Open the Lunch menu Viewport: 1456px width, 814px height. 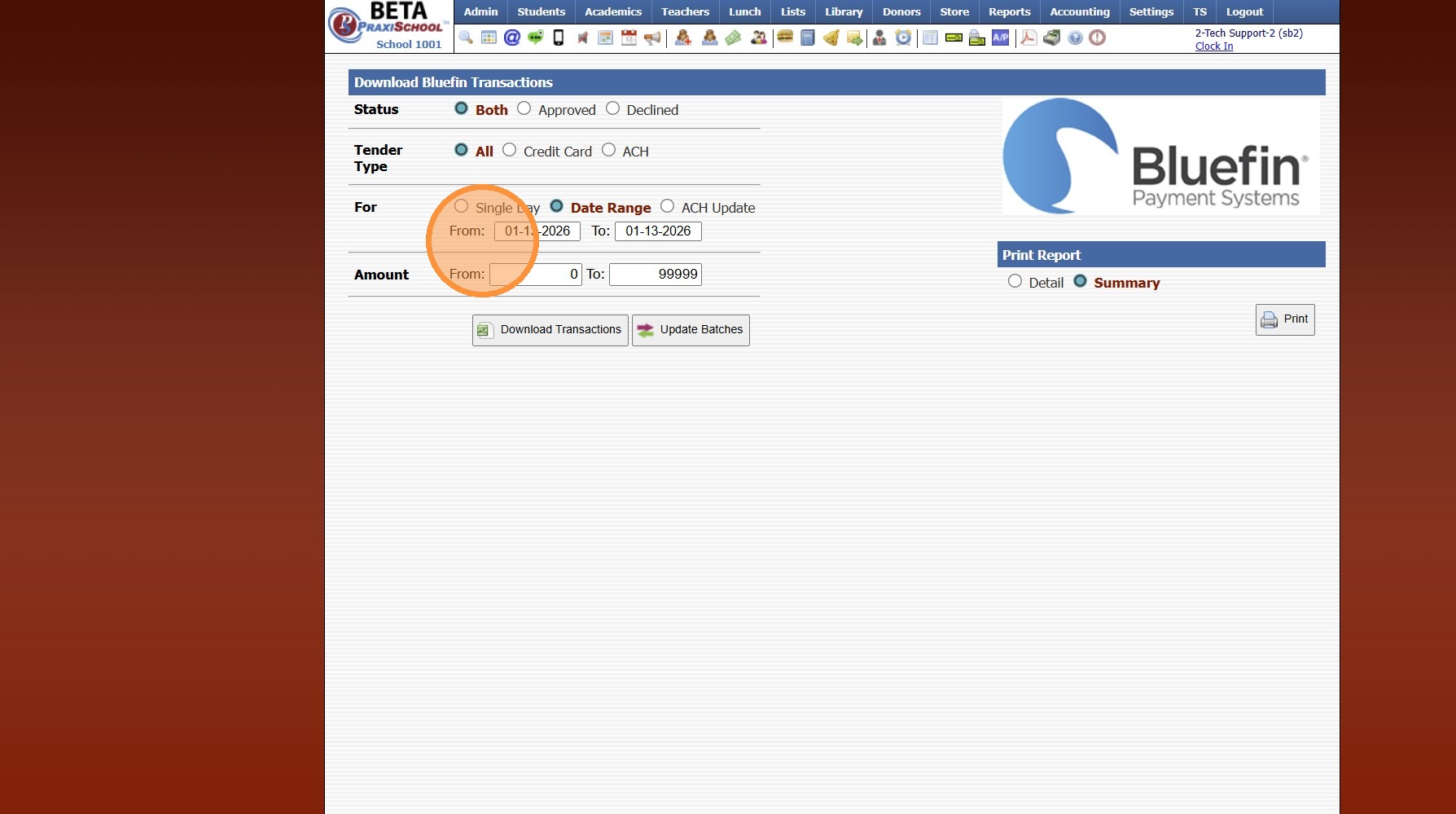[743, 11]
